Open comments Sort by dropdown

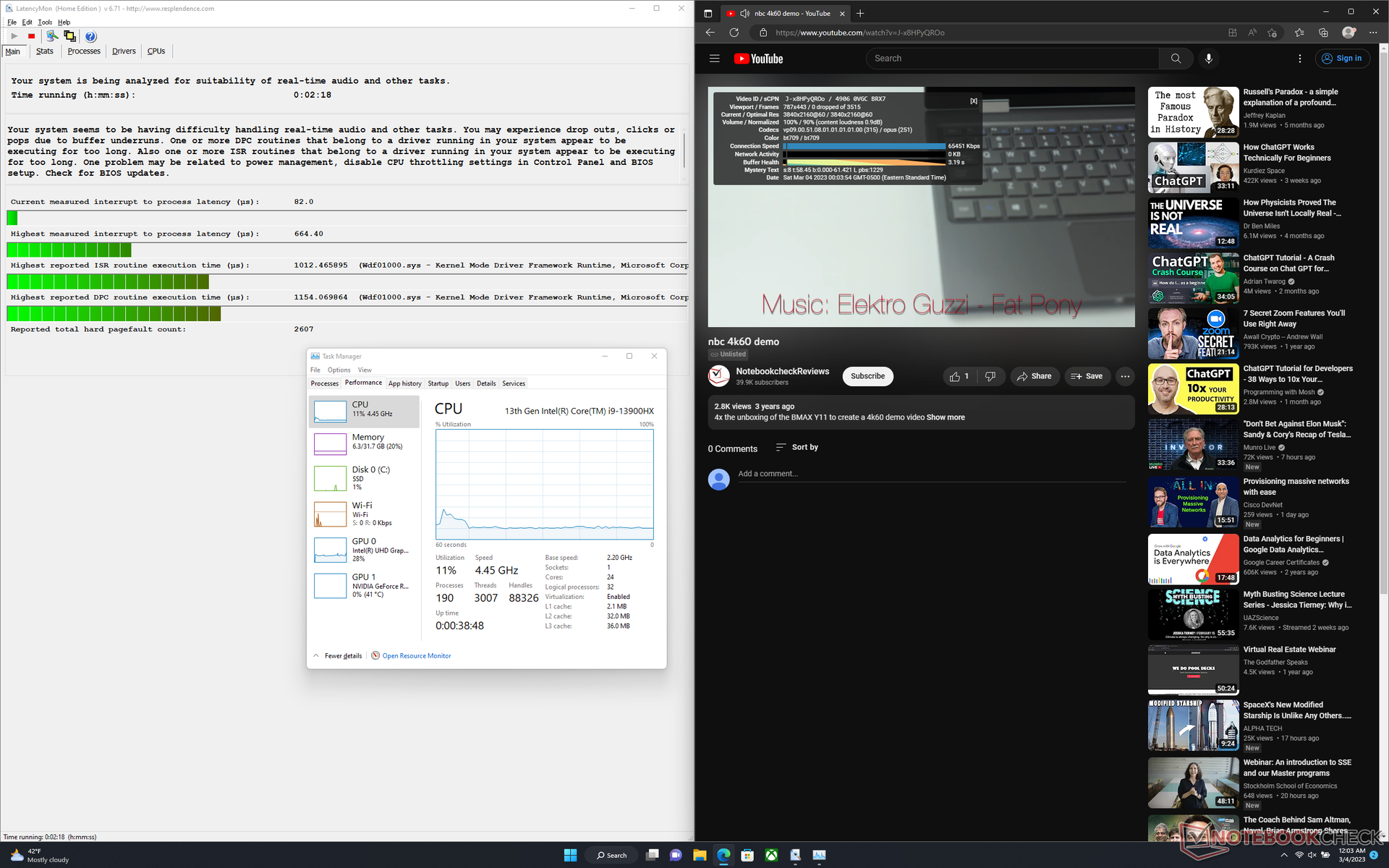(x=797, y=447)
